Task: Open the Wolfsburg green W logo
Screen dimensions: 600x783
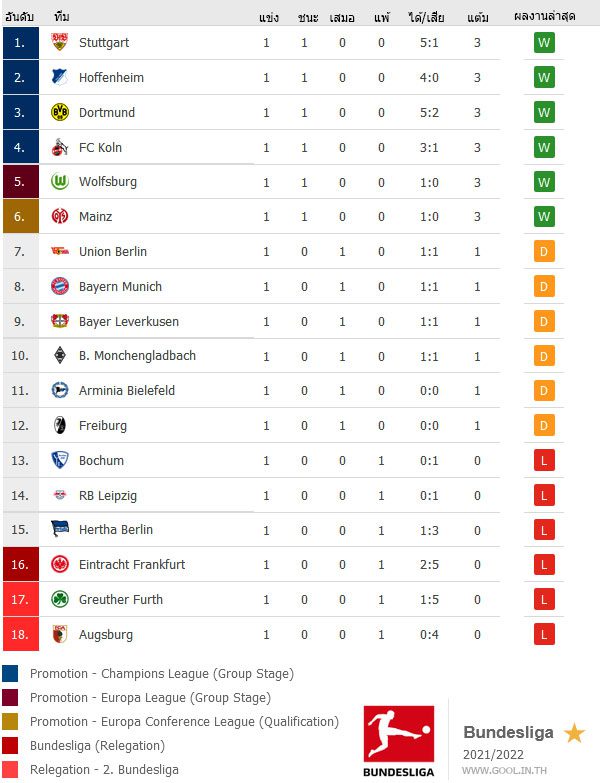Action: coord(60,181)
